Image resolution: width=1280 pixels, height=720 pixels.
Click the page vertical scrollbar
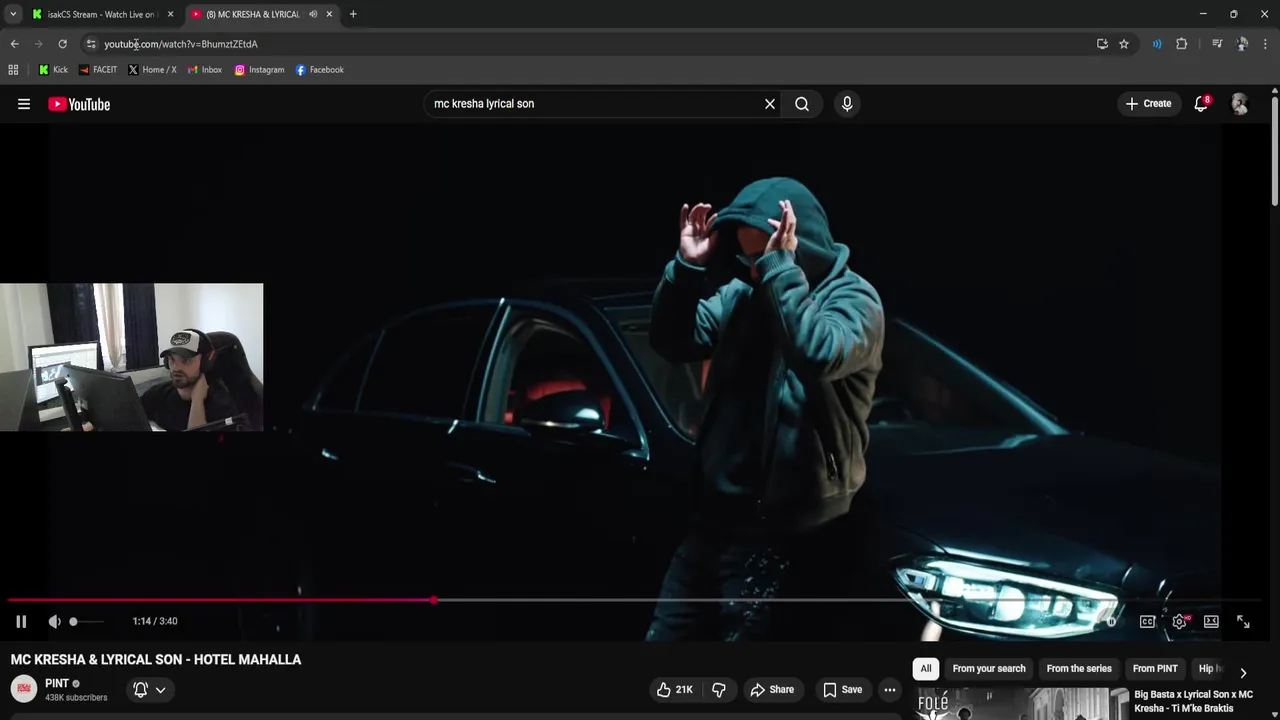click(1274, 150)
